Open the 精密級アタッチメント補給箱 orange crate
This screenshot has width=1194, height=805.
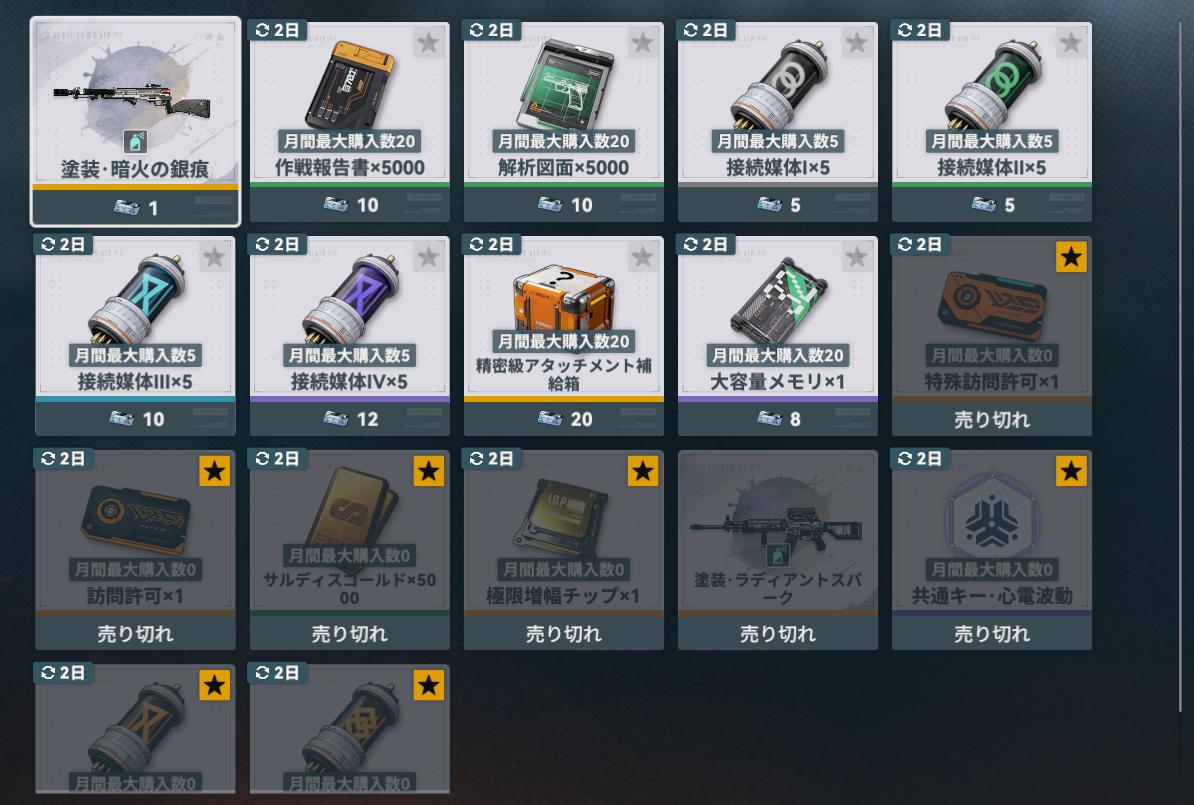coord(563,299)
